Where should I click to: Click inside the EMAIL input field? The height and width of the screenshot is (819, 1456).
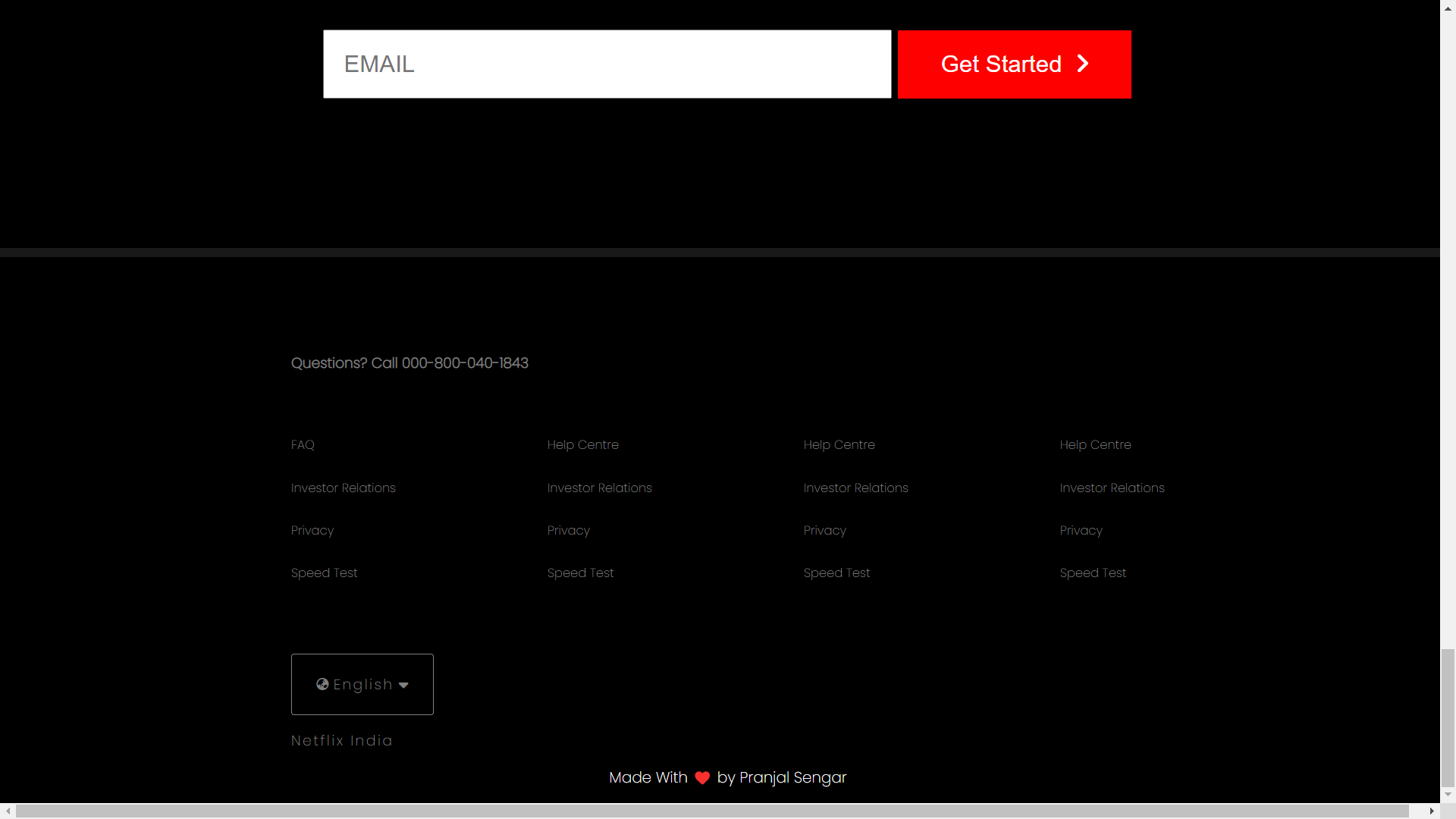pyautogui.click(x=607, y=64)
